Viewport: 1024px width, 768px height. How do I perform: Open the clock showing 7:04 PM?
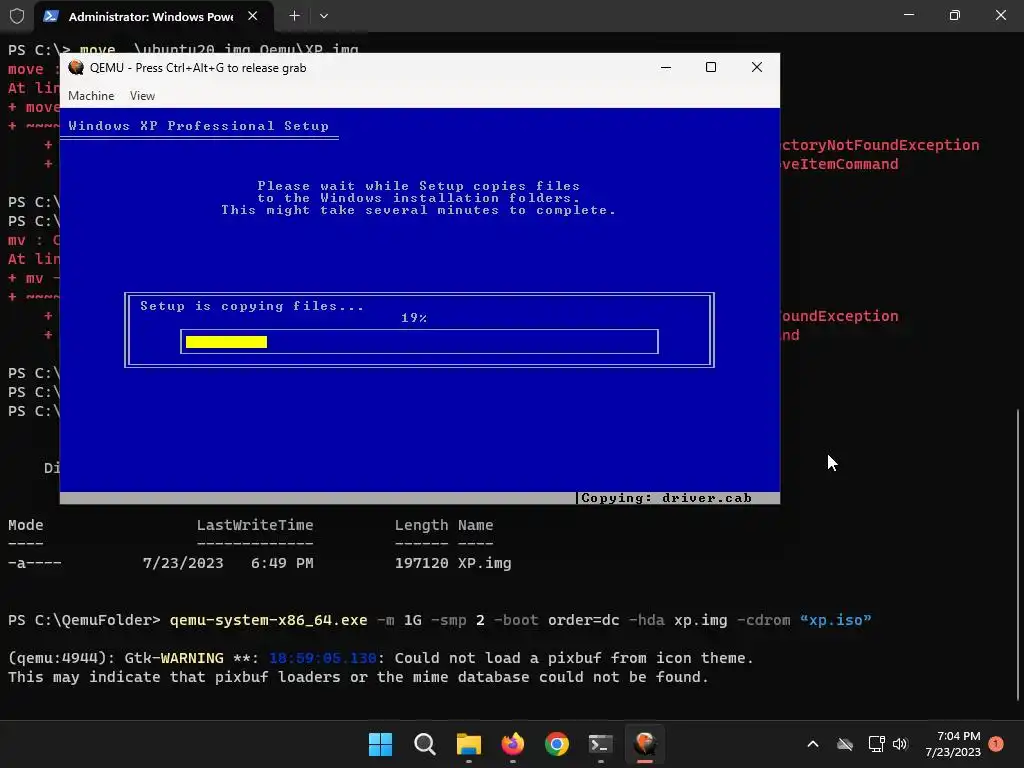pyautogui.click(x=953, y=744)
